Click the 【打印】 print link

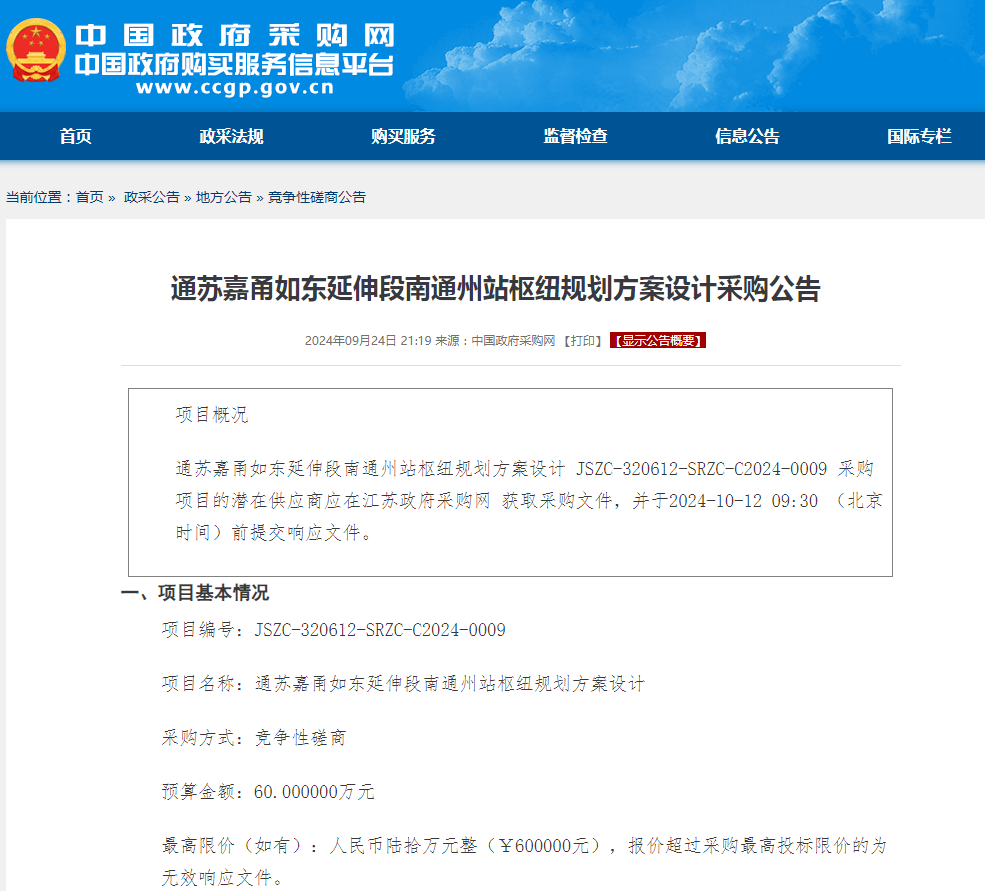pyautogui.click(x=582, y=341)
